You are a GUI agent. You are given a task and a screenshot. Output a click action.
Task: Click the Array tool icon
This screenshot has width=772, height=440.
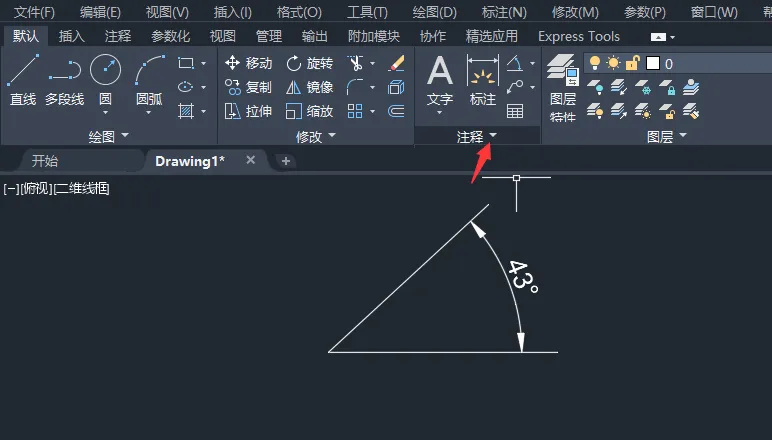coord(355,111)
